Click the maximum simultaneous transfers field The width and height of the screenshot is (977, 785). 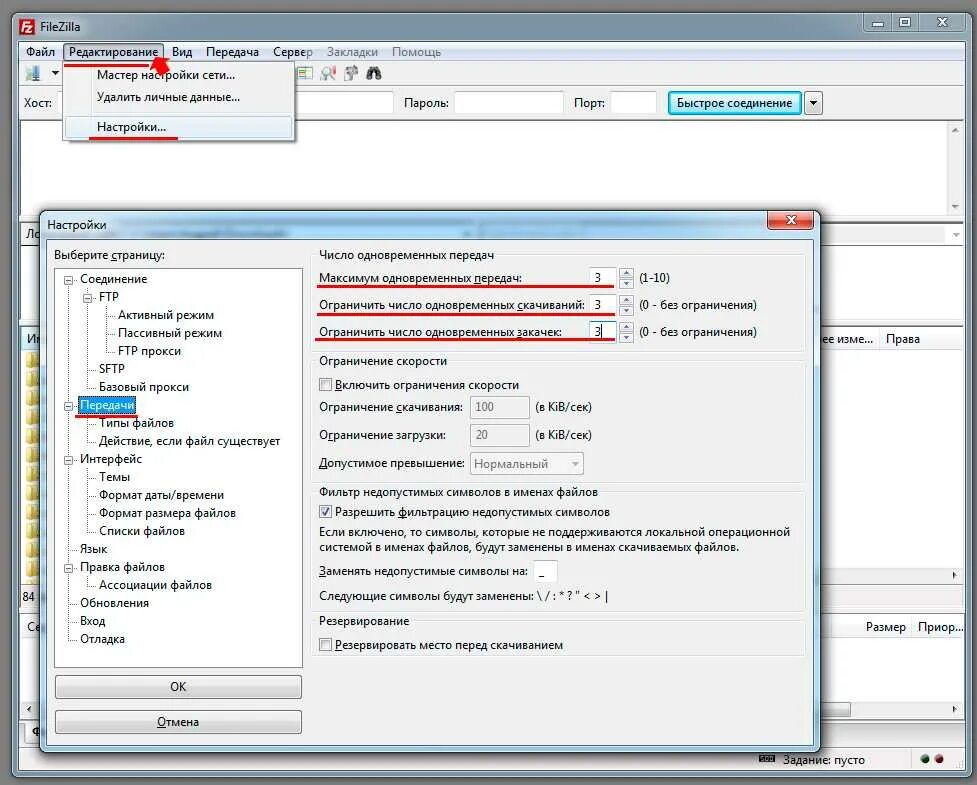pyautogui.click(x=602, y=278)
